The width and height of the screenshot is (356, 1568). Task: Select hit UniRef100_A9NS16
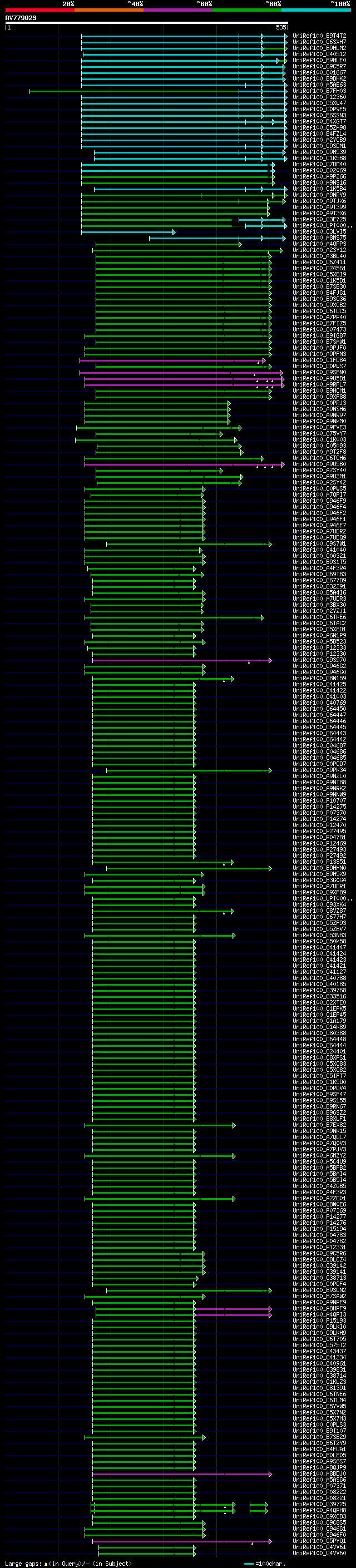tap(319, 182)
